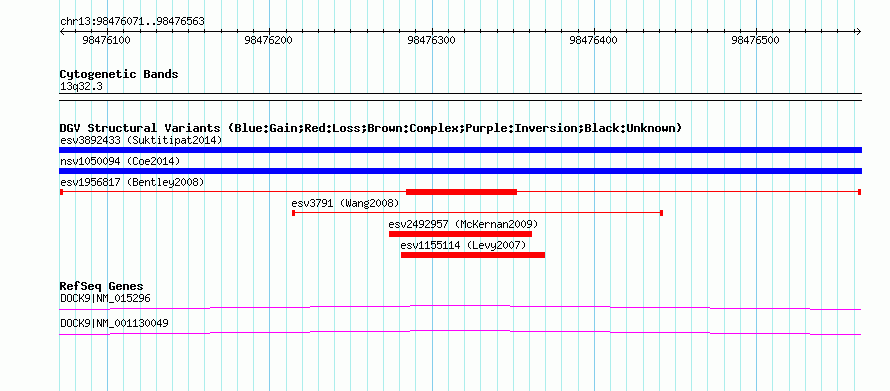Click blue gain bar under nsv1050094
Viewport: 890px width, 391px height.
(x=460, y=171)
